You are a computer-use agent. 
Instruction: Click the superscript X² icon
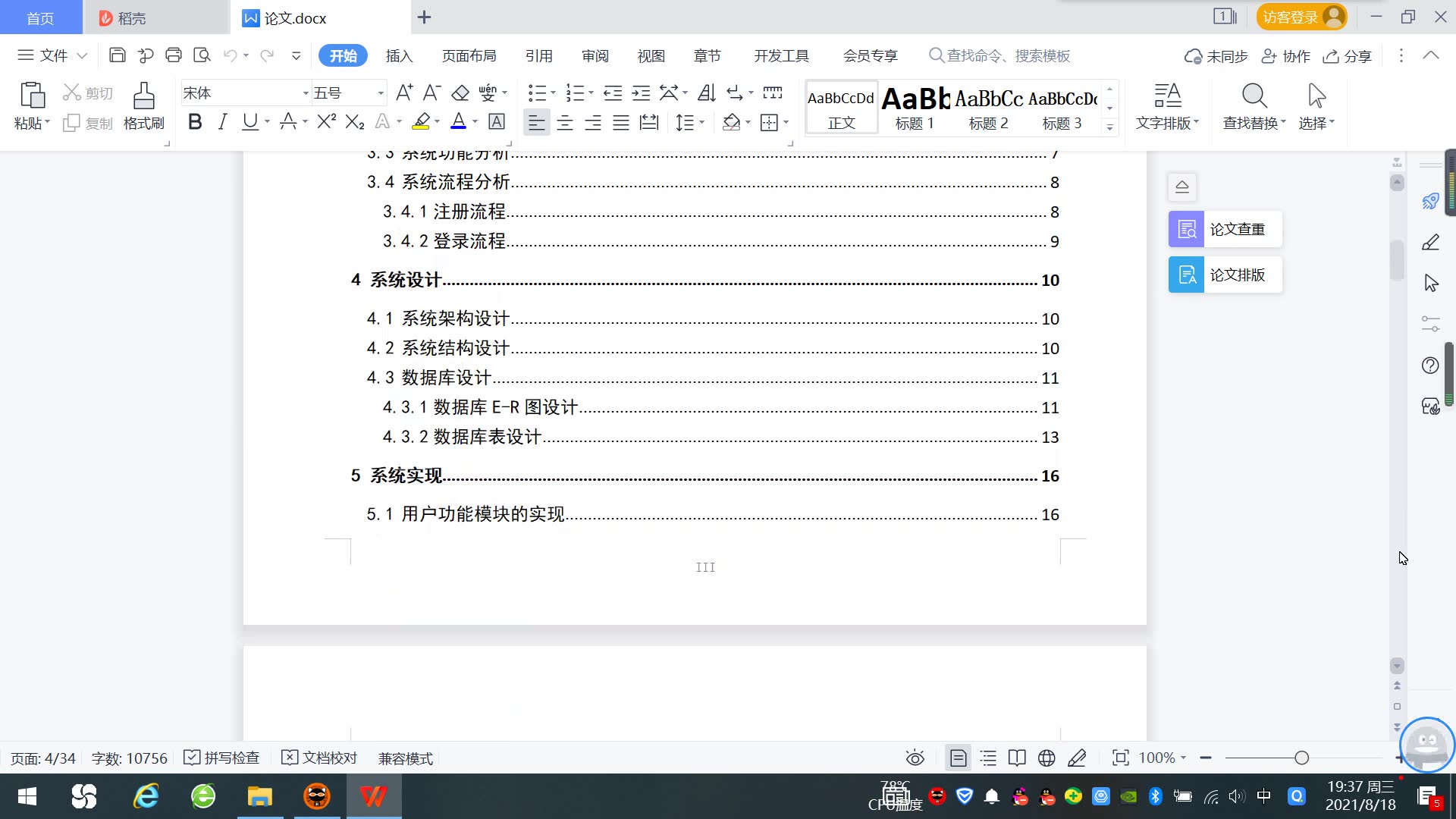click(x=326, y=122)
